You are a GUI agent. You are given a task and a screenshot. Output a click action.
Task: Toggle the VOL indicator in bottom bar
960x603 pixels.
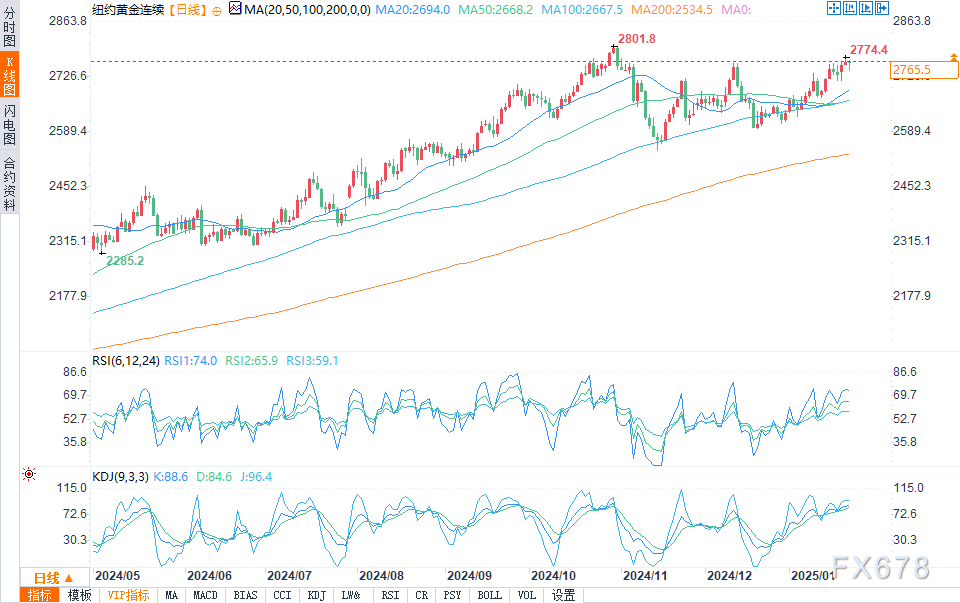click(526, 595)
